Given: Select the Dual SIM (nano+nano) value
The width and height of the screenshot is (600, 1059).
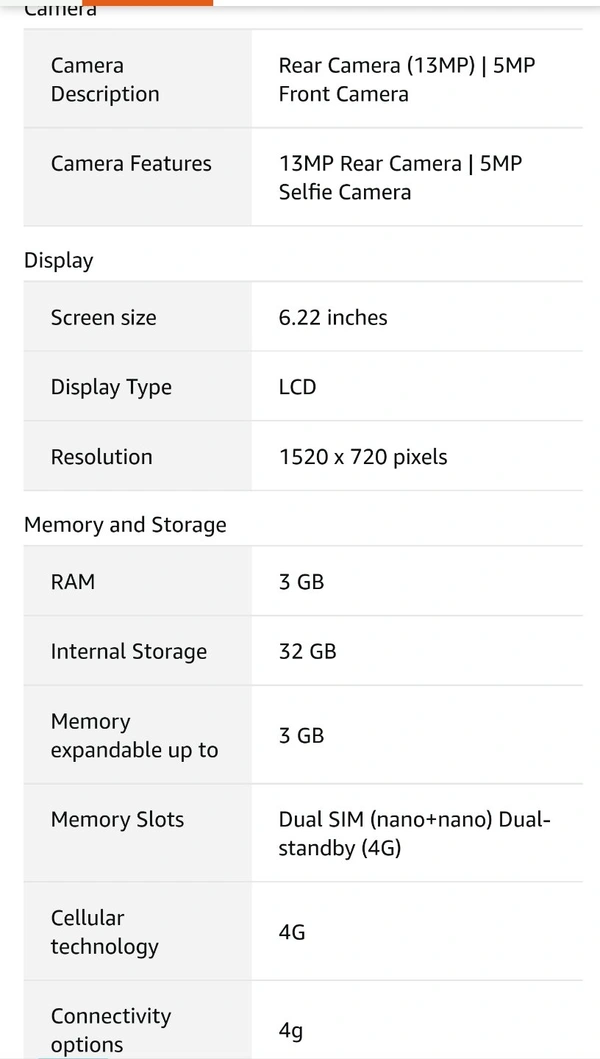Looking at the screenshot, I should click(x=414, y=834).
